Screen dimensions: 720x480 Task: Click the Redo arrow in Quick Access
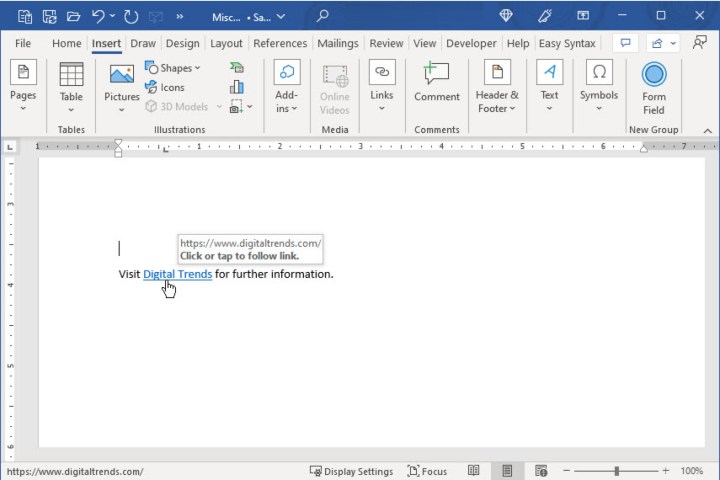click(132, 16)
